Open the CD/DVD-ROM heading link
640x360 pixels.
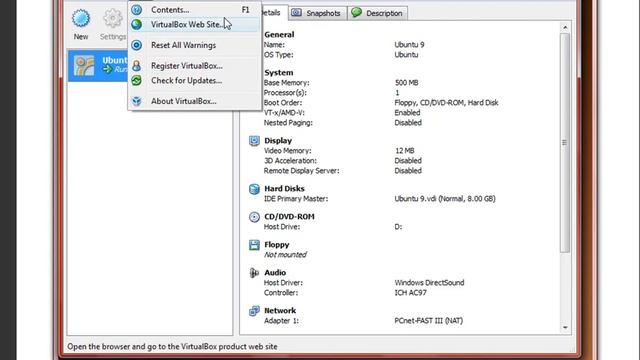289,217
